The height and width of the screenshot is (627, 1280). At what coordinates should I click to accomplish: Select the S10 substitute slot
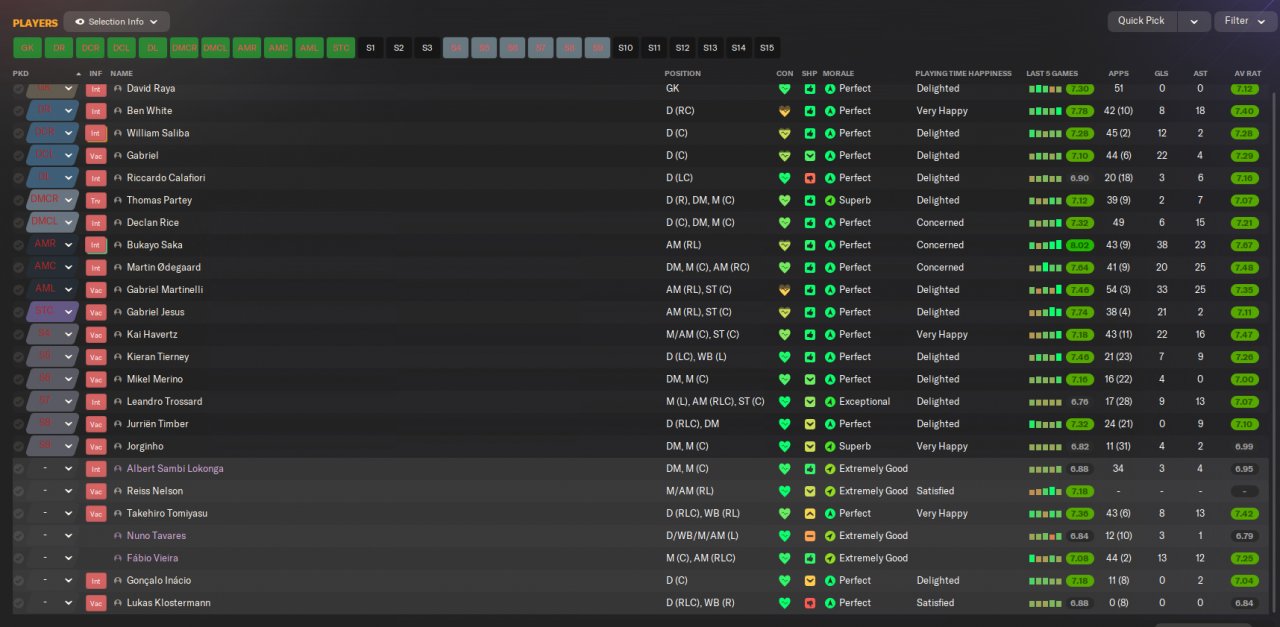625,47
